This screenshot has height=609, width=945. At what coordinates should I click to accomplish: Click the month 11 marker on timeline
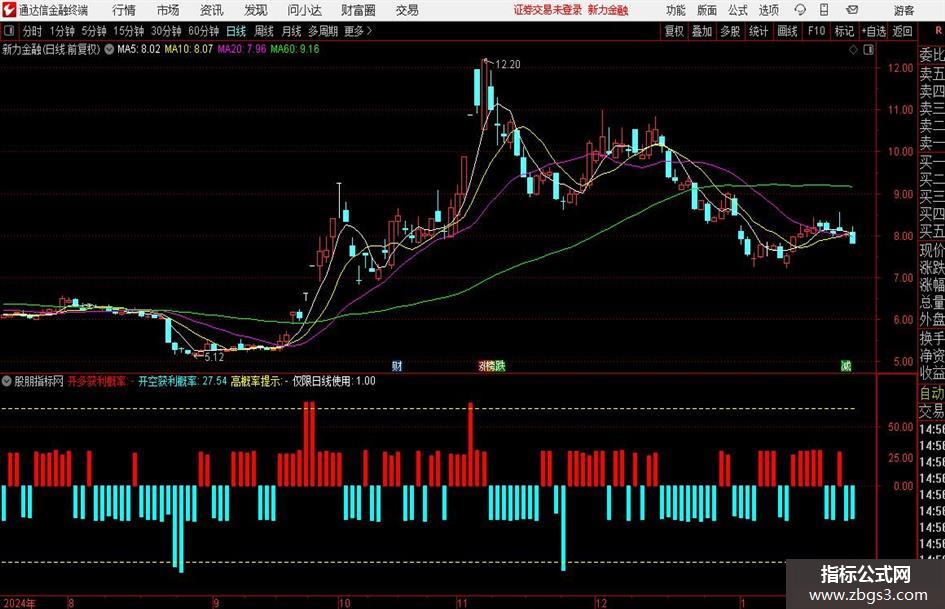(x=462, y=603)
